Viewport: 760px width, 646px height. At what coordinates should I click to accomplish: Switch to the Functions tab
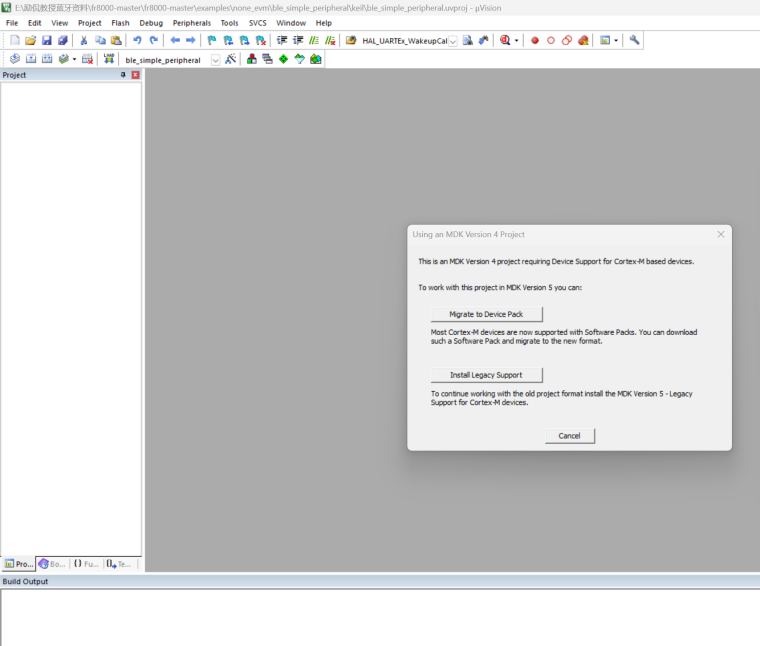(x=86, y=564)
